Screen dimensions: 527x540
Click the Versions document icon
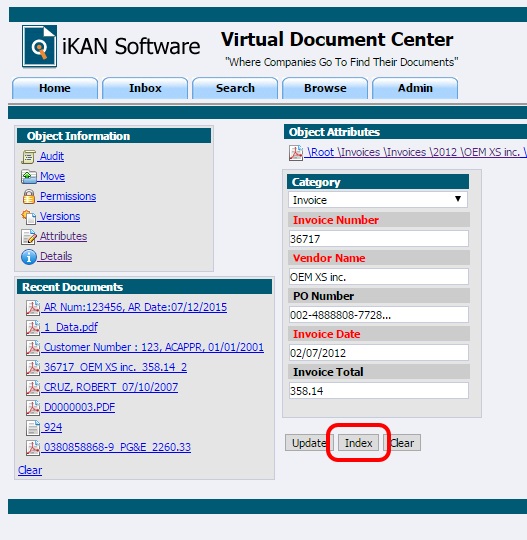(x=29, y=217)
